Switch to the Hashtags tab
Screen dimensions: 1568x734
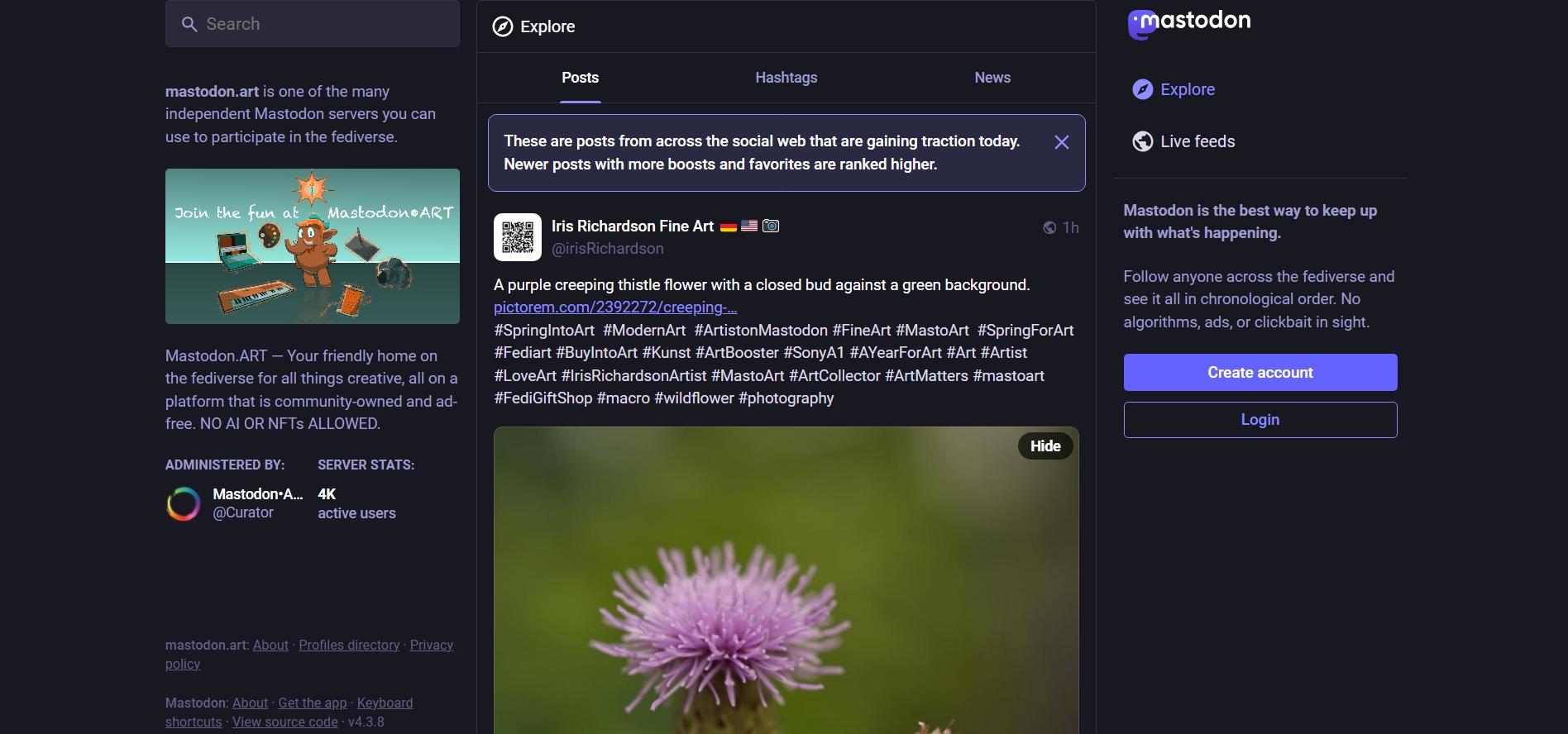(x=786, y=78)
